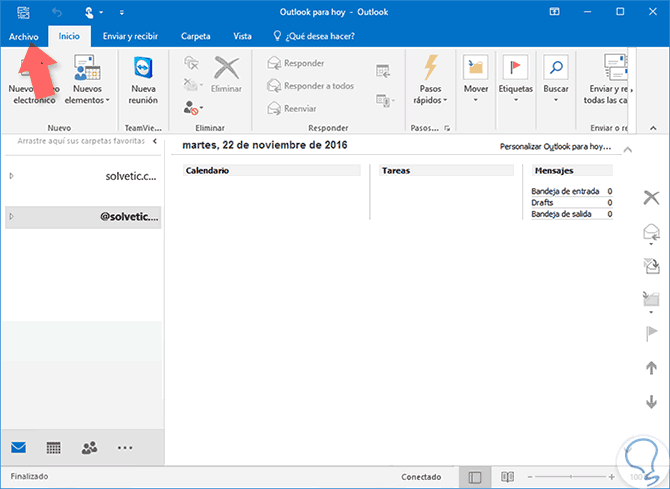Switch to Mail view envelope icon

(x=18, y=448)
